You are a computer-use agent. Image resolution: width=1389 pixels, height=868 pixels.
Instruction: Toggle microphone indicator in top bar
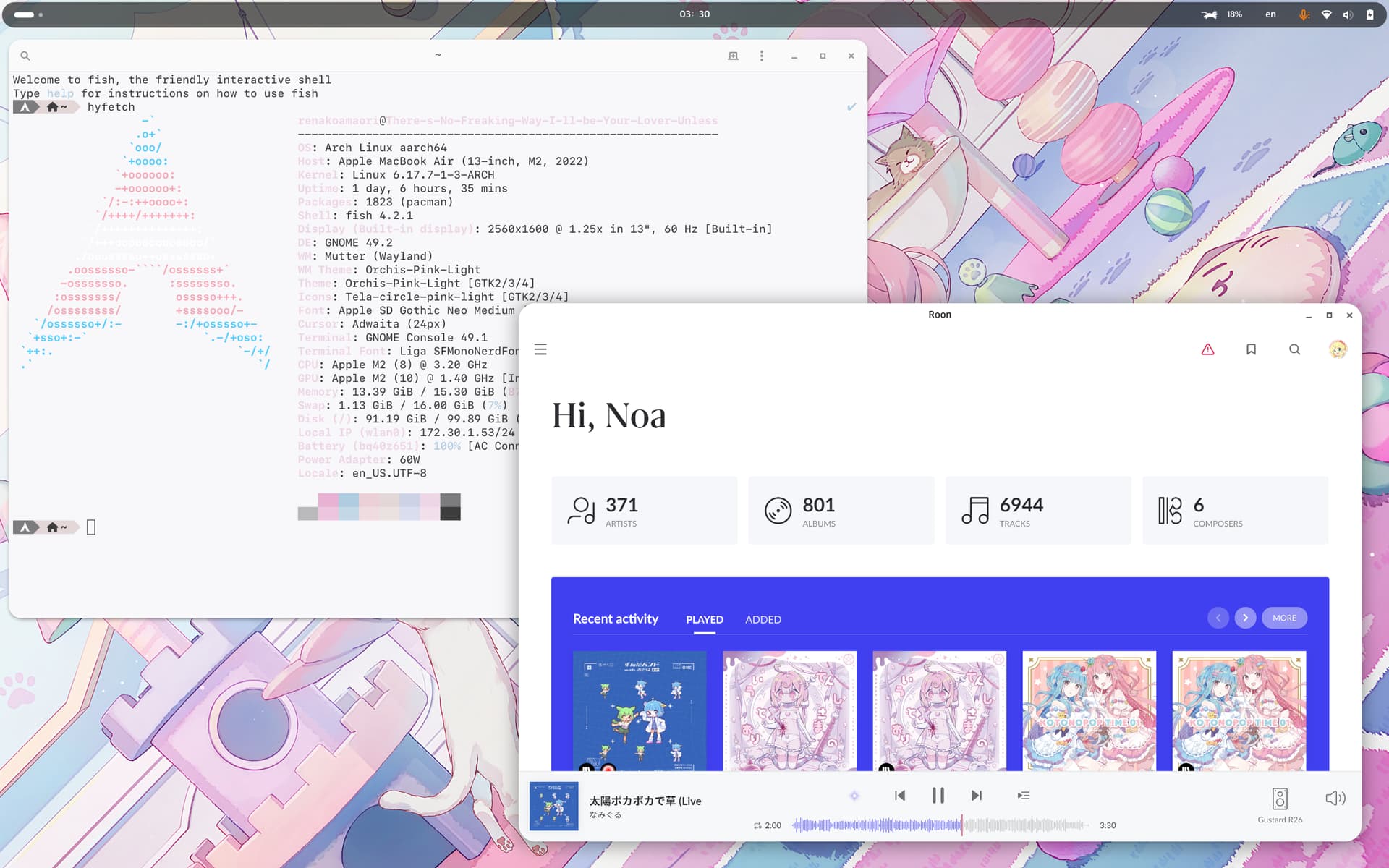coord(1304,14)
